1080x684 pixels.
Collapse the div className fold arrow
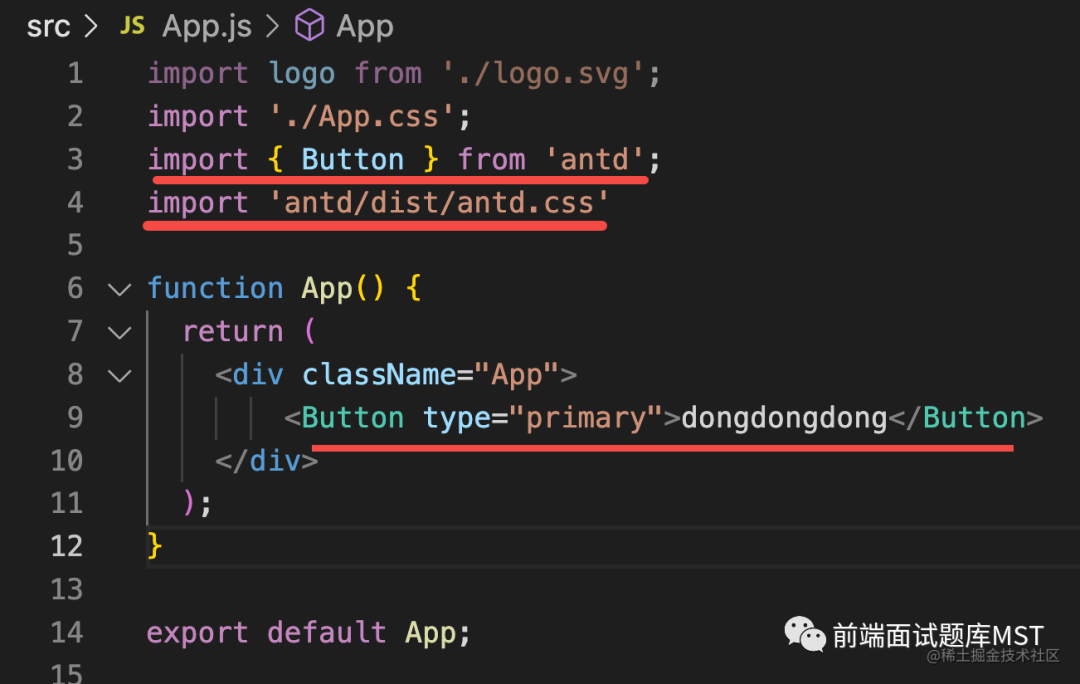coord(120,376)
